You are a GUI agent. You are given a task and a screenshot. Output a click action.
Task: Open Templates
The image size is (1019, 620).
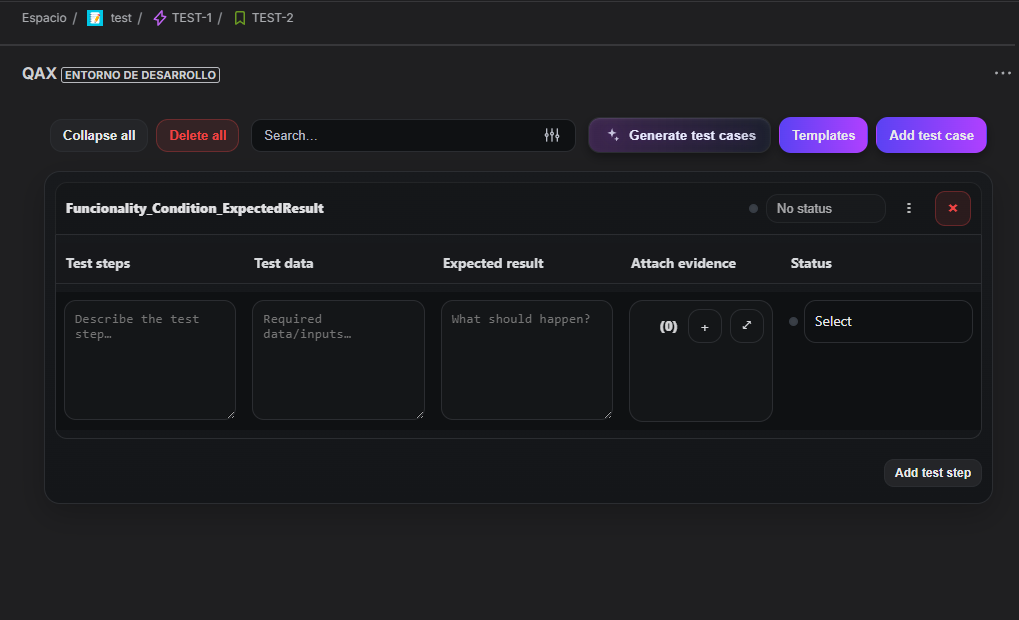[x=823, y=135]
